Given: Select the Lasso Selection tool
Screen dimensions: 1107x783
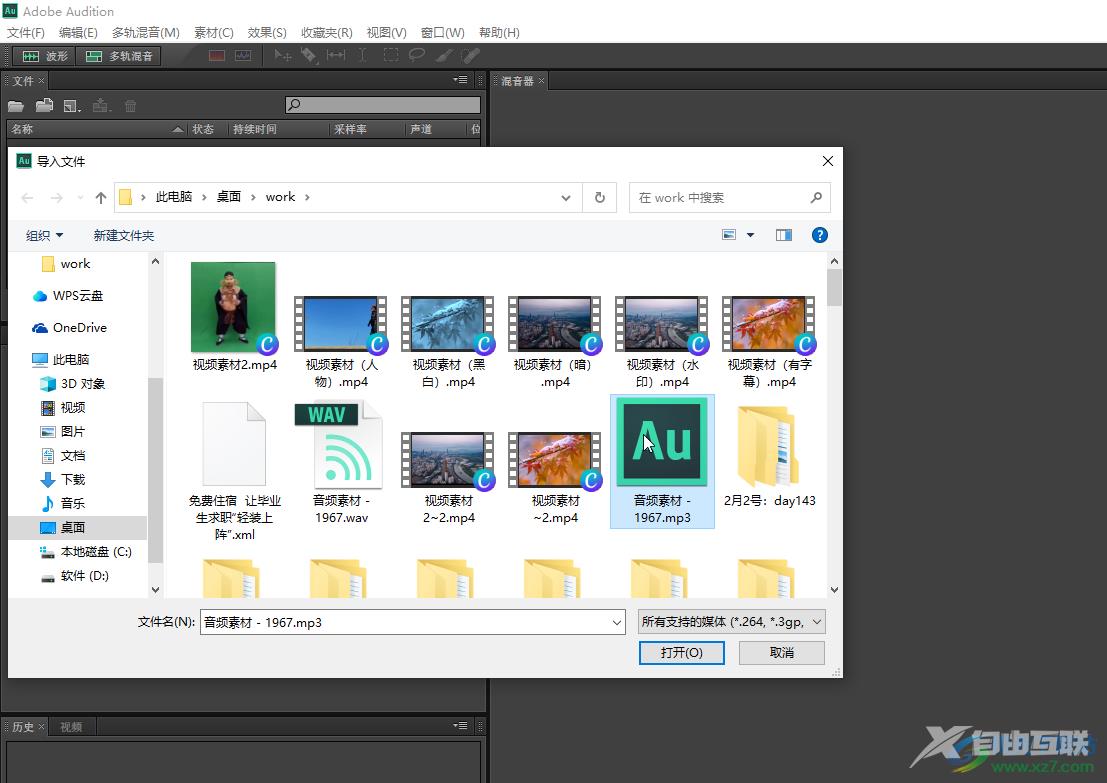Looking at the screenshot, I should 417,56.
